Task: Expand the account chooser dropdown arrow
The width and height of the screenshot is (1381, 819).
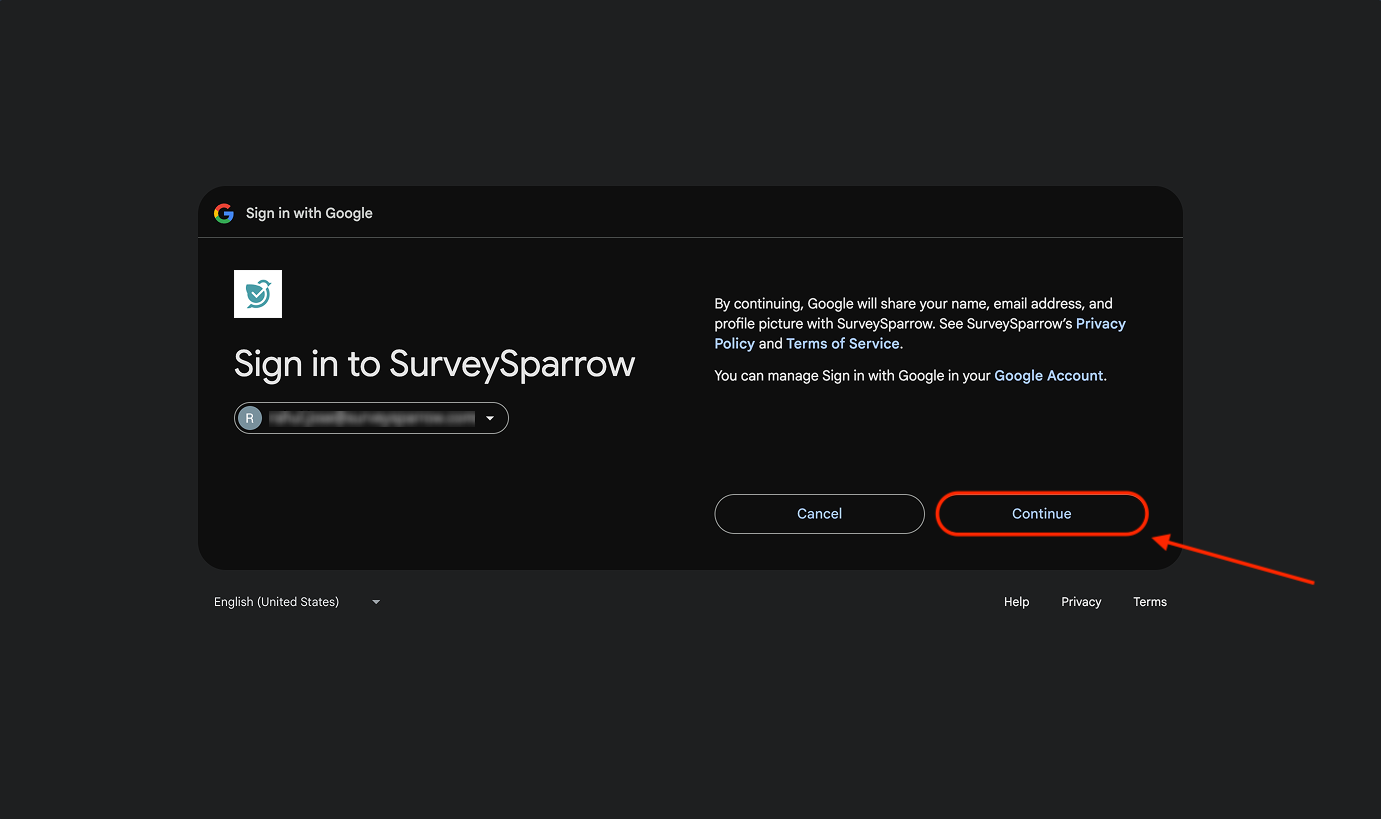Action: click(x=490, y=418)
